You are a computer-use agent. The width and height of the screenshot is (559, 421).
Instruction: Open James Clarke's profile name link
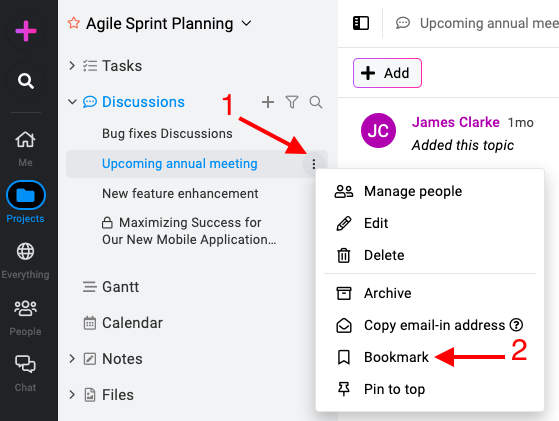[x=456, y=122]
